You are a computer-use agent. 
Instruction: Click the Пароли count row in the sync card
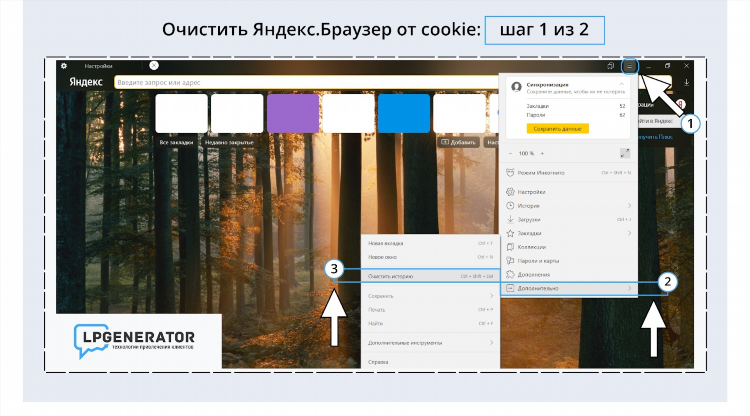coord(575,115)
